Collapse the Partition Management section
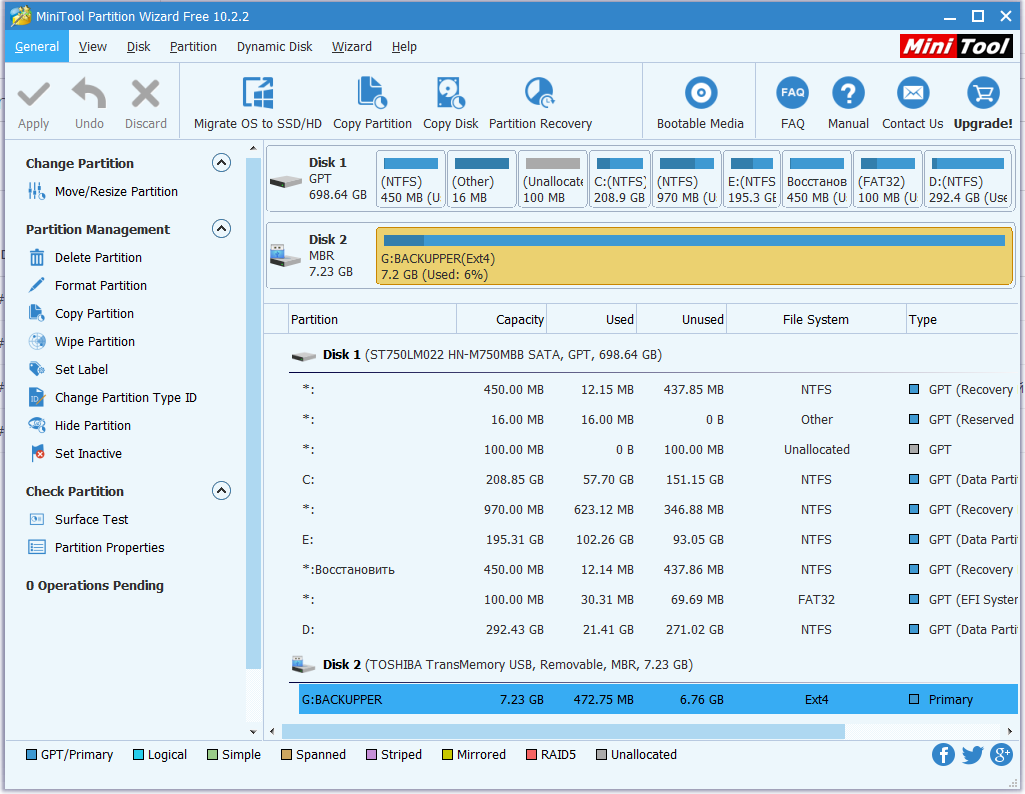Viewport: 1025px width, 794px height. [222, 229]
